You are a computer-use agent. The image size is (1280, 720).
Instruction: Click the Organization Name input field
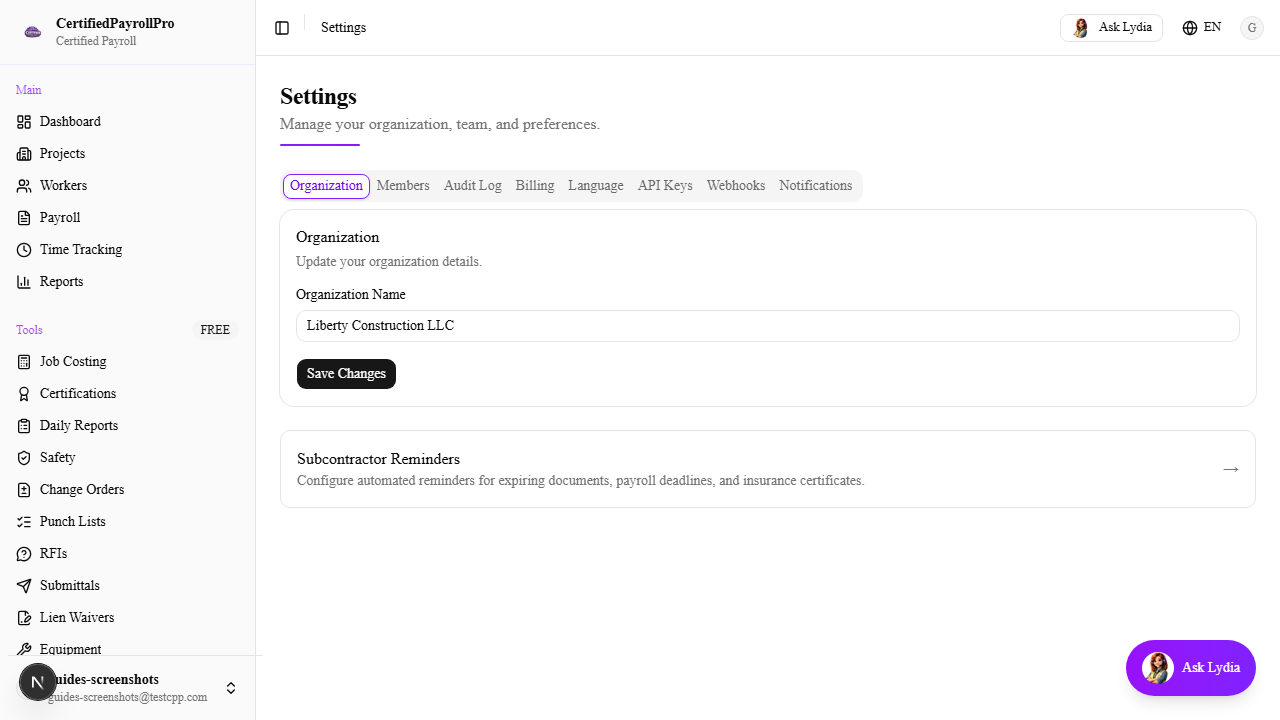coord(768,325)
